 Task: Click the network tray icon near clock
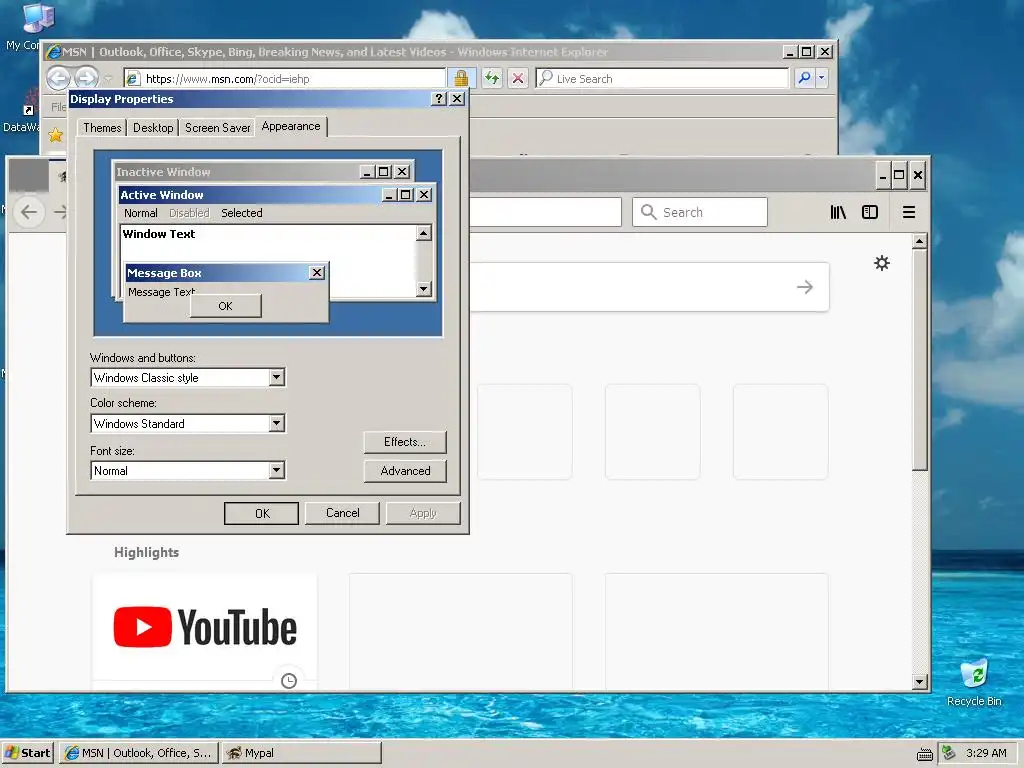click(948, 753)
